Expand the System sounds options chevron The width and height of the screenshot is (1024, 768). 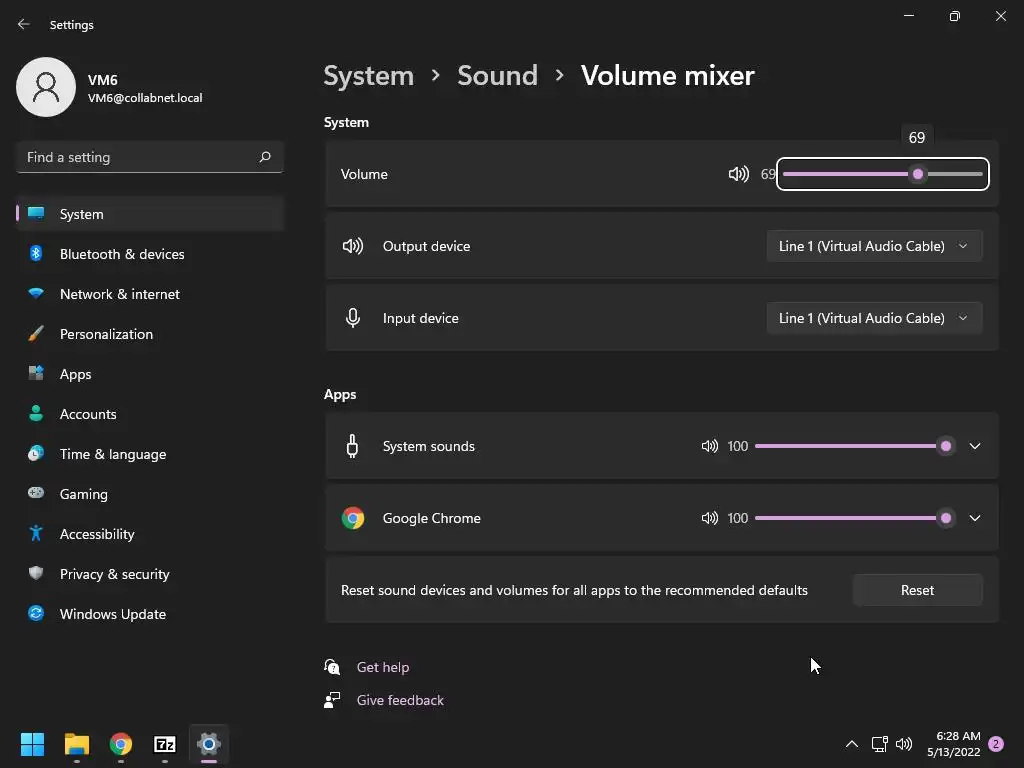(975, 446)
